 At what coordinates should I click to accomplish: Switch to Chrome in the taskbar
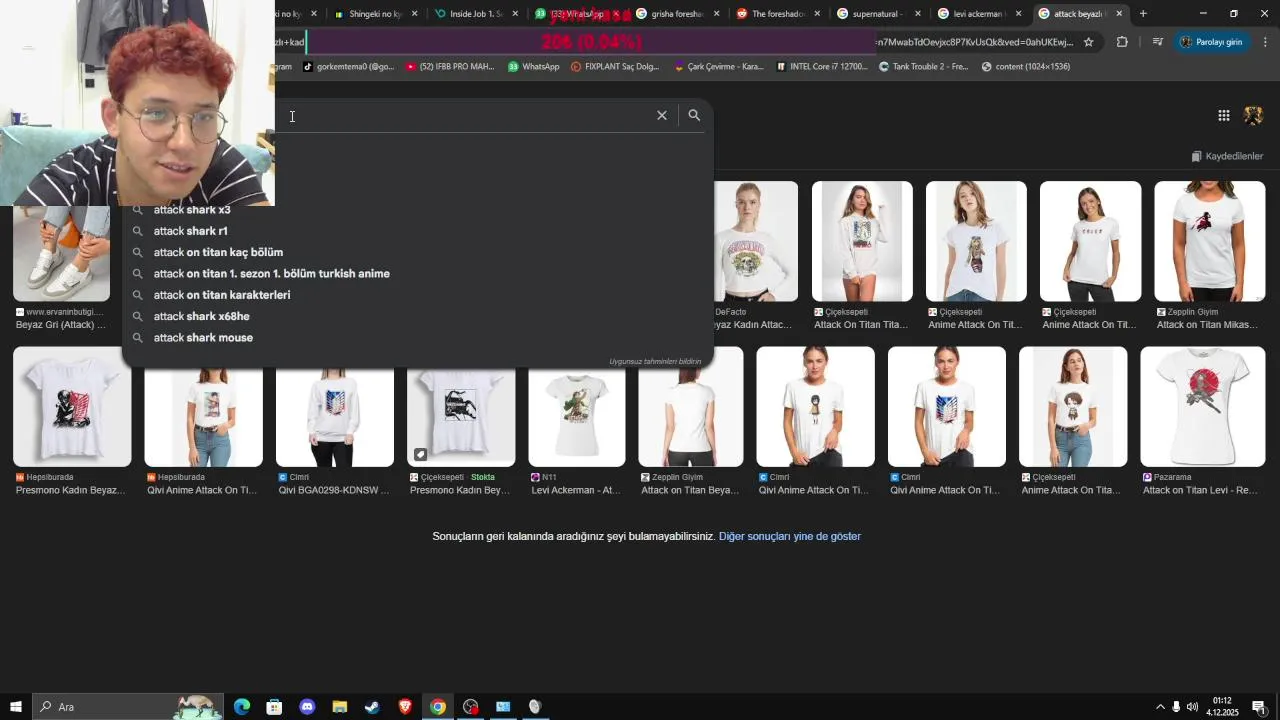point(438,707)
